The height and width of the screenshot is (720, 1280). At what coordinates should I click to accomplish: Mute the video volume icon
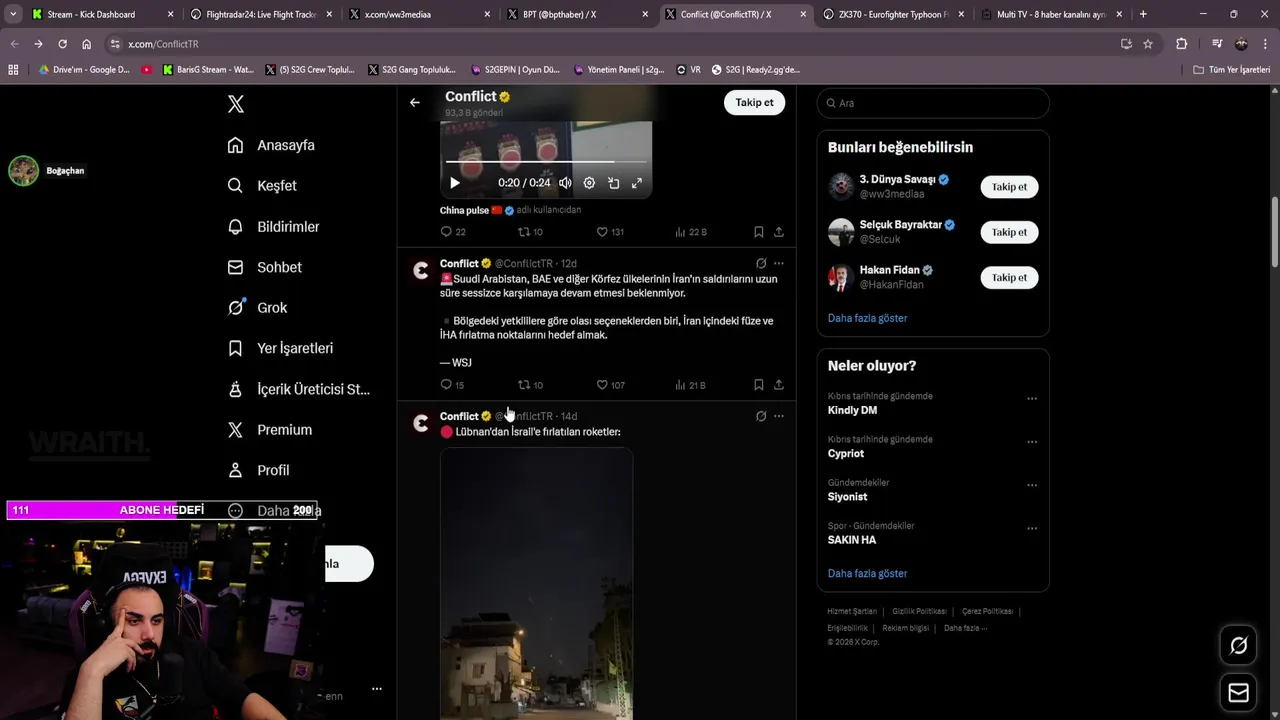coord(565,183)
